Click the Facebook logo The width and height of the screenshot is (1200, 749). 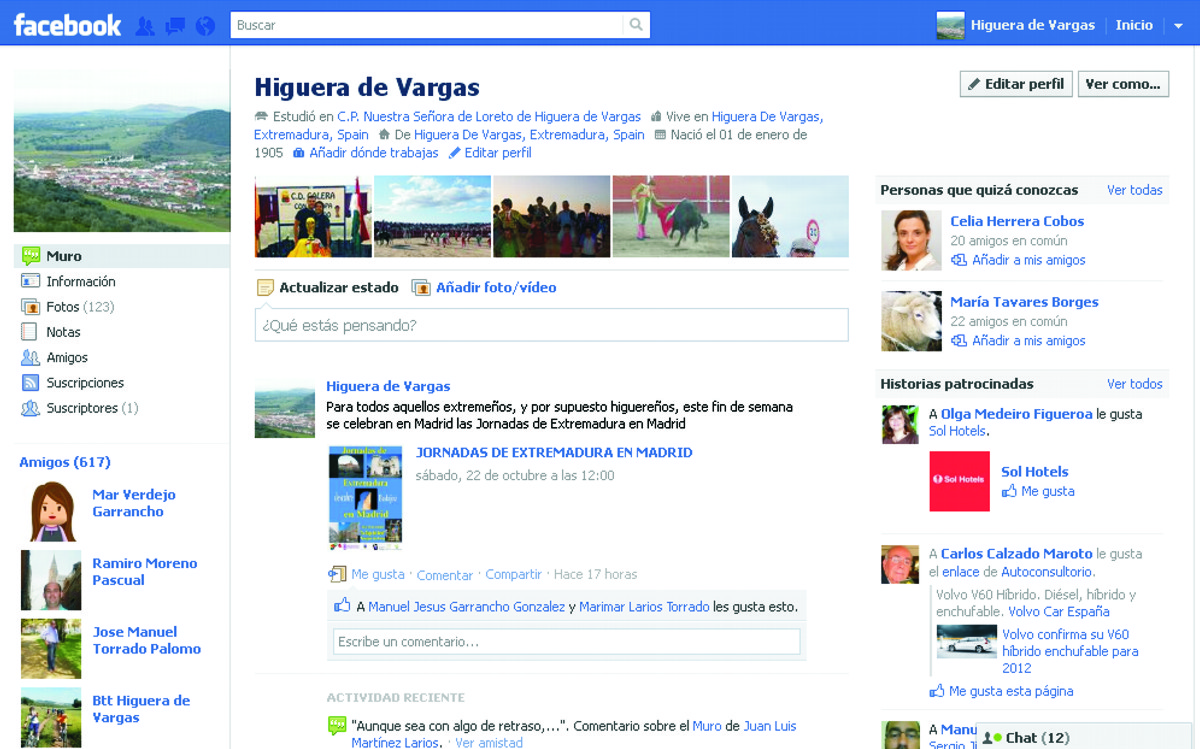[67, 25]
